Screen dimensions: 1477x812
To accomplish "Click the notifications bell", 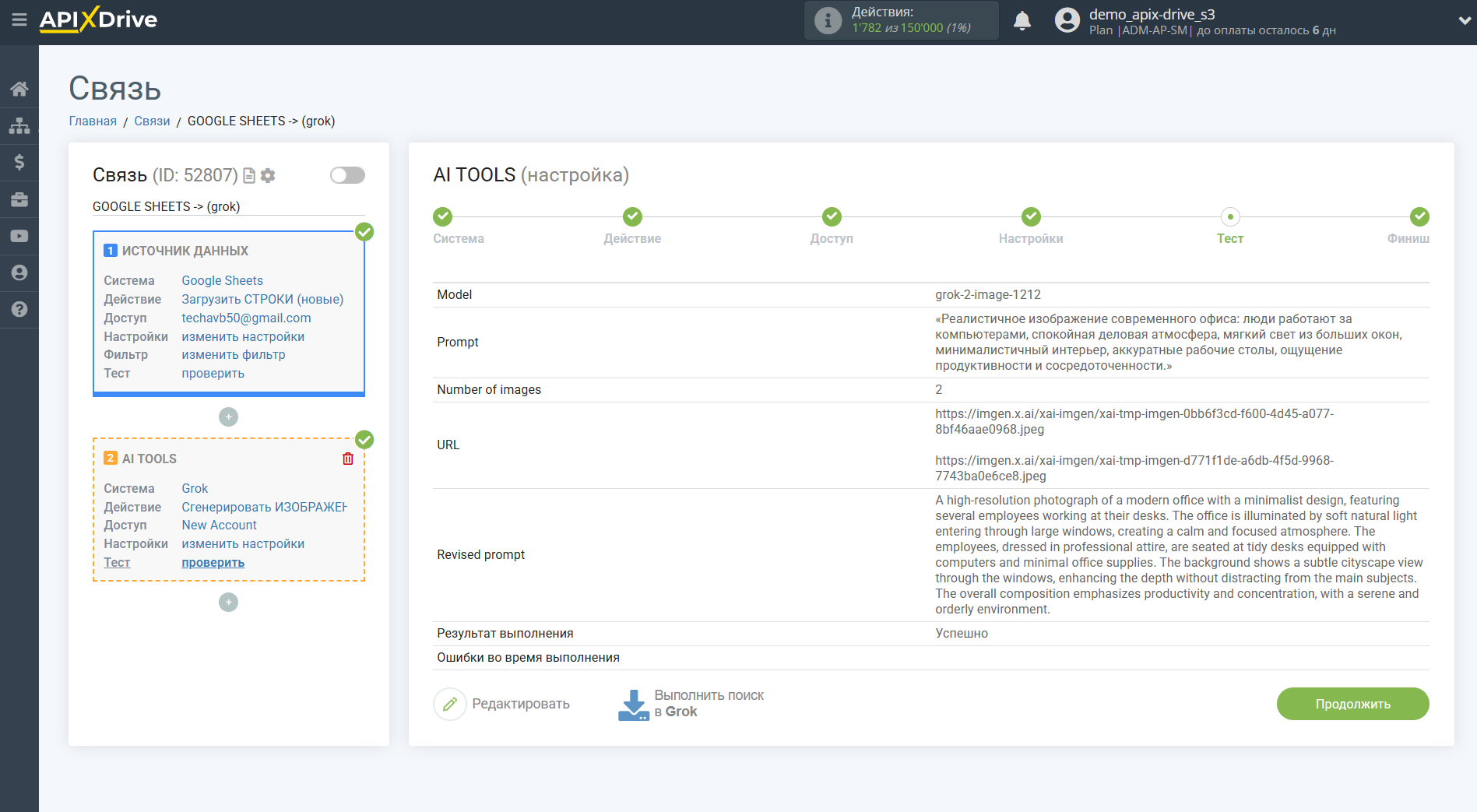I will click(x=1022, y=21).
